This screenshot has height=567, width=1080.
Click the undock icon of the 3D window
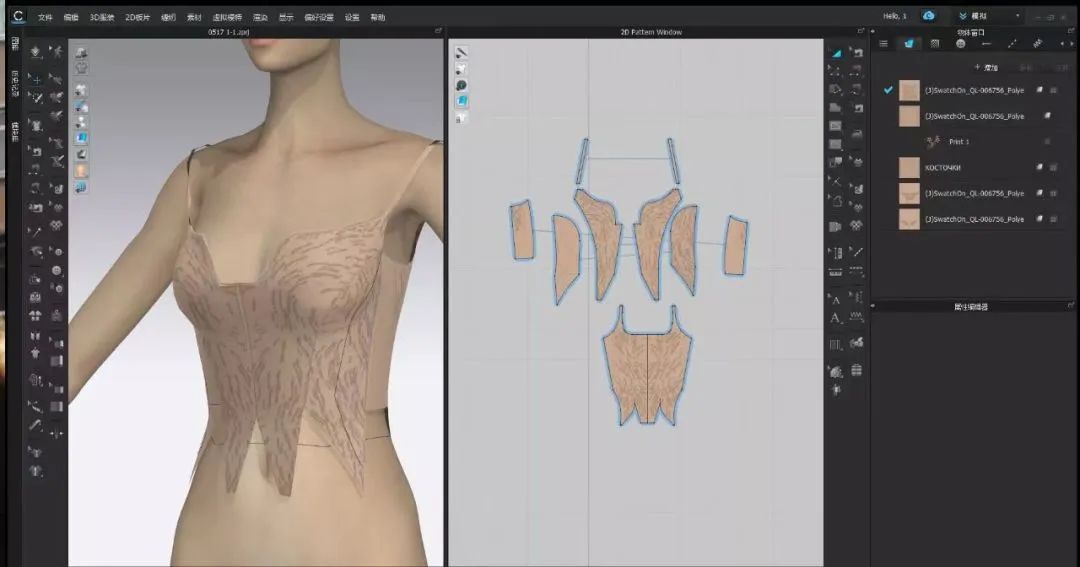[438, 32]
